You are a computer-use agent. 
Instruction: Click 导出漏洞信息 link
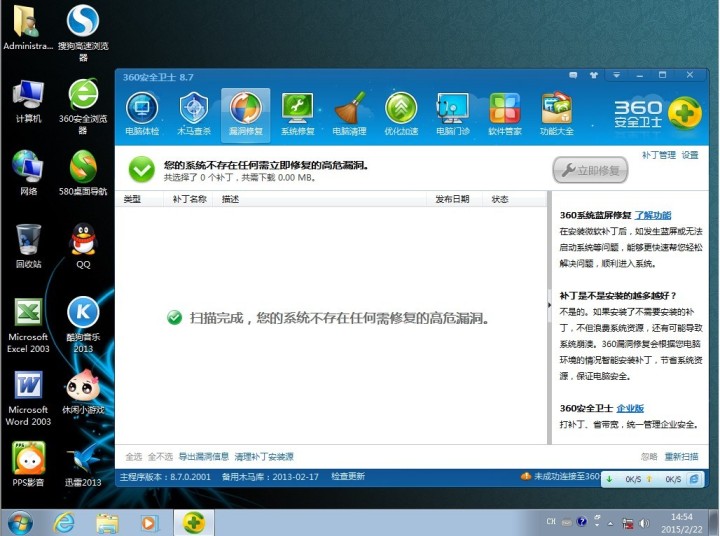[203, 457]
